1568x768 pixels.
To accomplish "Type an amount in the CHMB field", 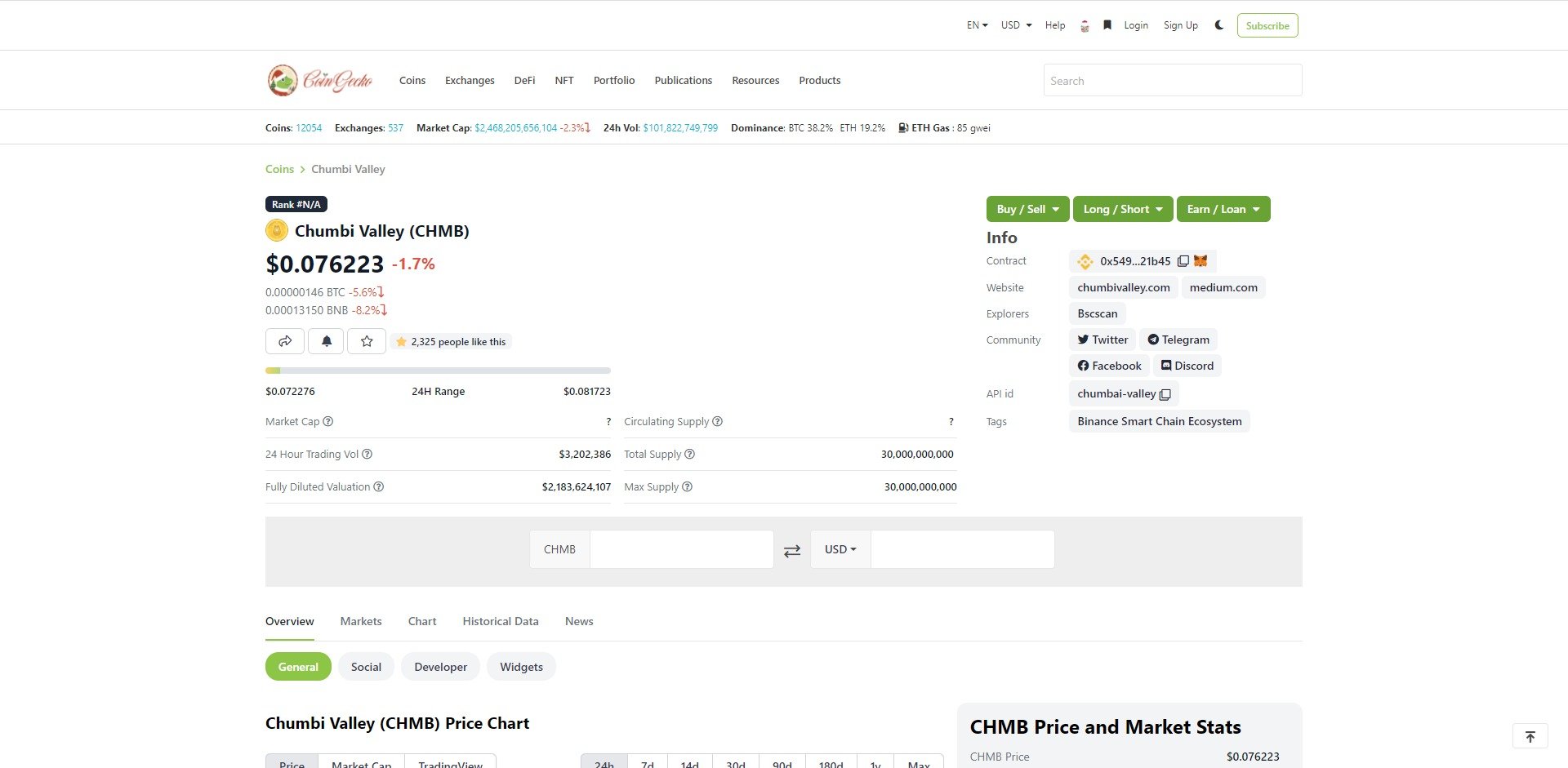I will 681,549.
